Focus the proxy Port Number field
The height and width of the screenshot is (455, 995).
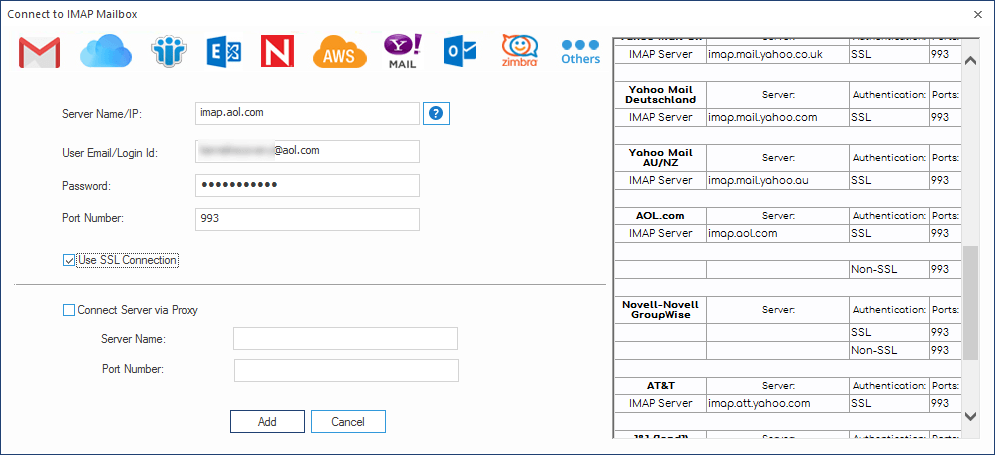coord(346,370)
